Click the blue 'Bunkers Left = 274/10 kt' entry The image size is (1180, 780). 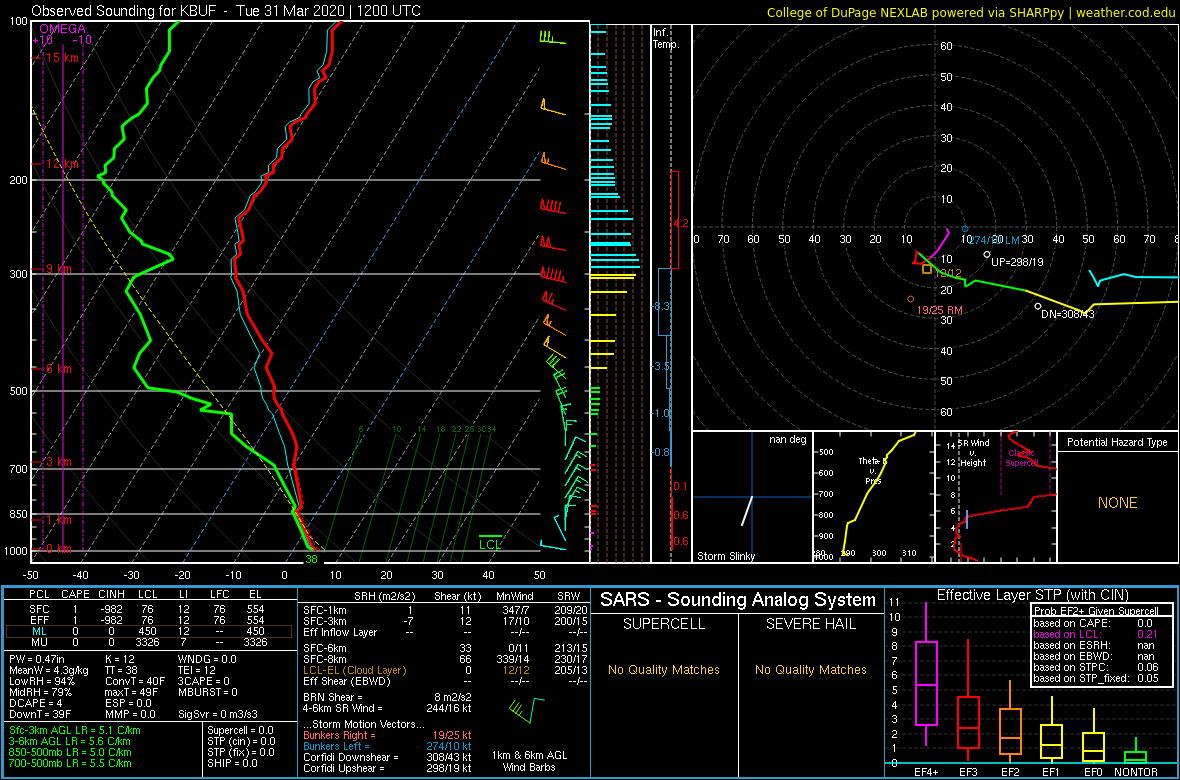[x=387, y=746]
